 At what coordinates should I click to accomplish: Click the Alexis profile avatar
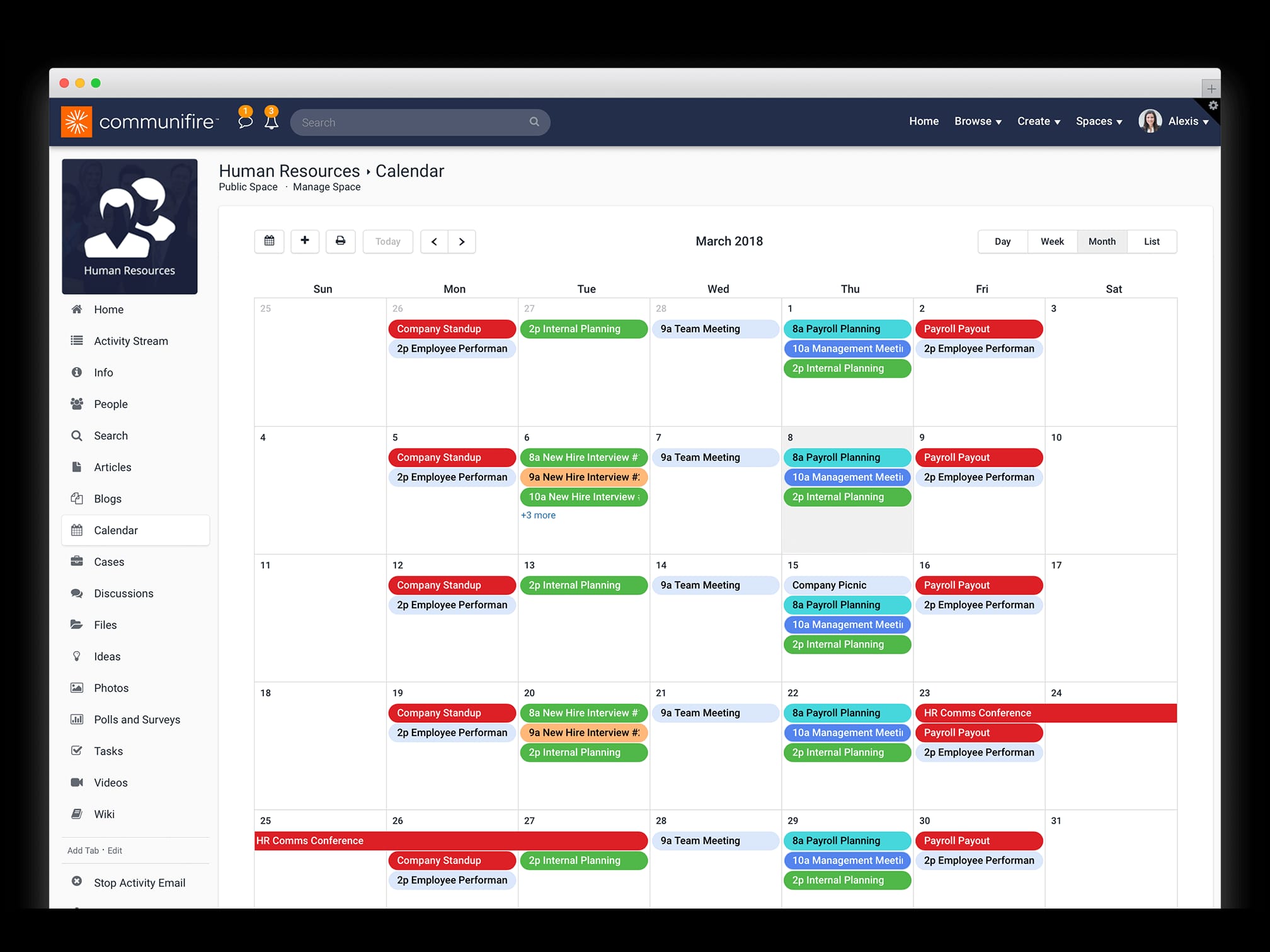tap(1150, 121)
